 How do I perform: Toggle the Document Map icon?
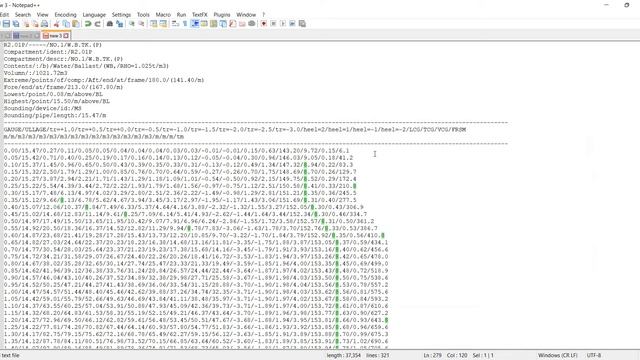[213, 24]
